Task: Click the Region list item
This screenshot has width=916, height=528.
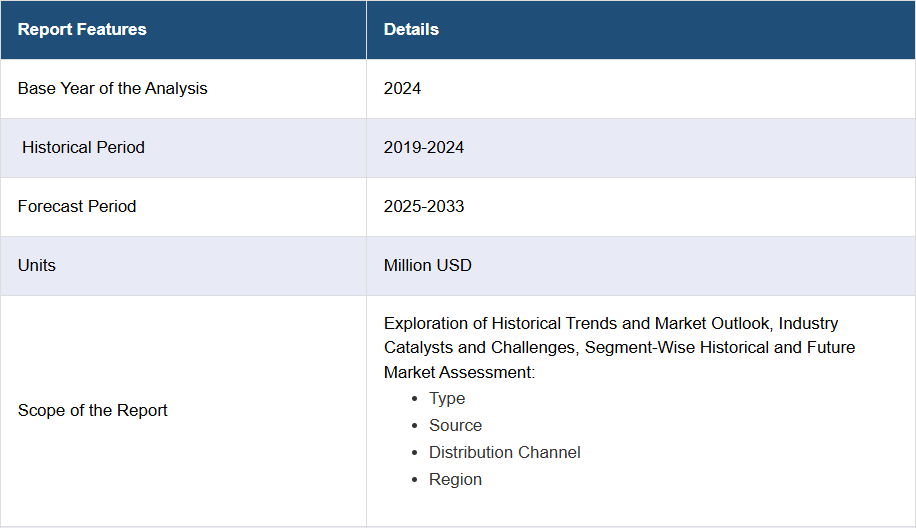Action: [x=455, y=479]
